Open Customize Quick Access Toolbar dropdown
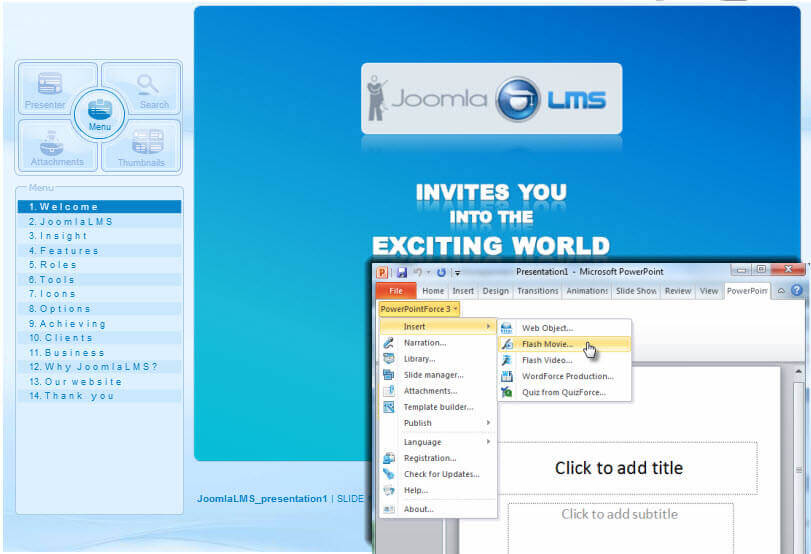Image resolution: width=811 pixels, height=554 pixels. point(458,273)
